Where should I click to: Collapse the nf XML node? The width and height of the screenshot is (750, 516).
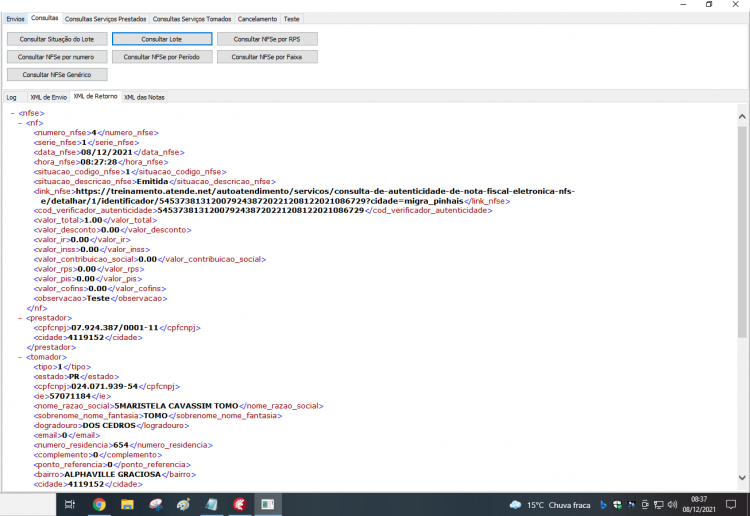click(20, 123)
